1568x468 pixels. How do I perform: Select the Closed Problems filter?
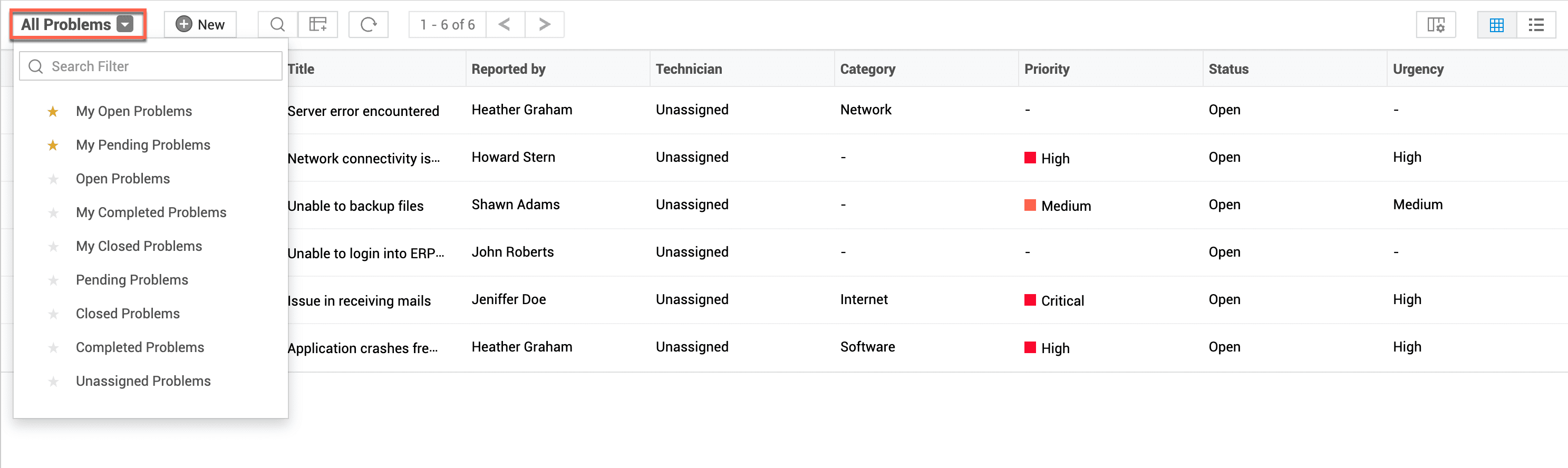click(128, 314)
